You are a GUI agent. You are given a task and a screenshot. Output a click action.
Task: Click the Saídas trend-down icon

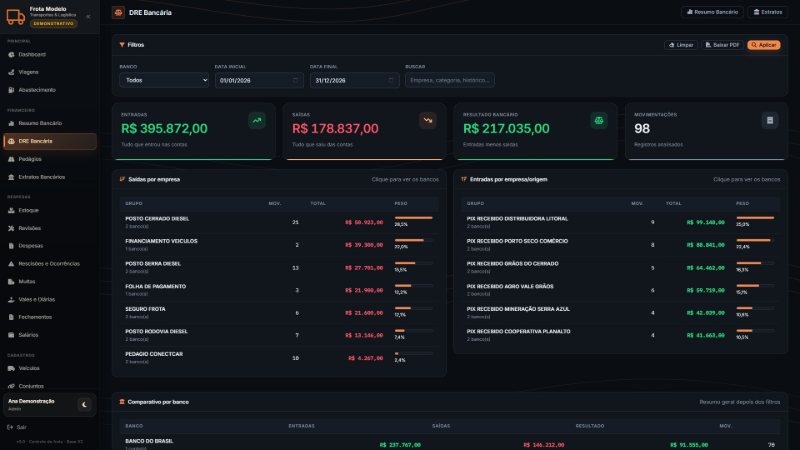[428, 120]
